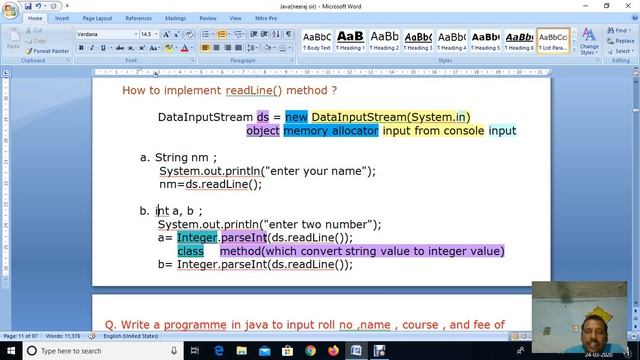Open the Word help button
Viewport: 640px width, 360px height.
635,18
